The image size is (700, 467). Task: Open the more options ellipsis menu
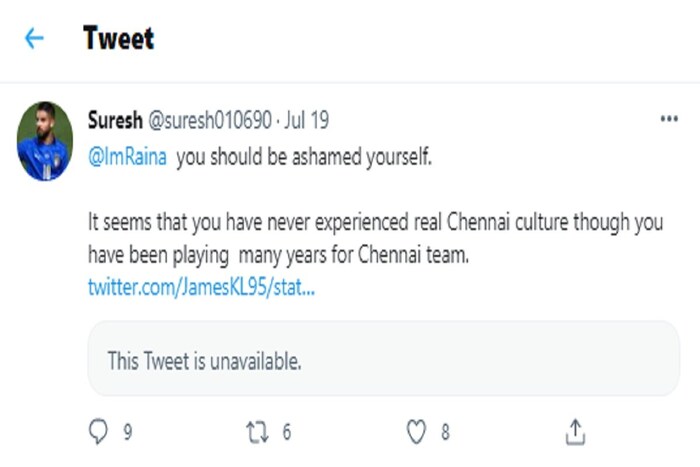click(x=669, y=119)
